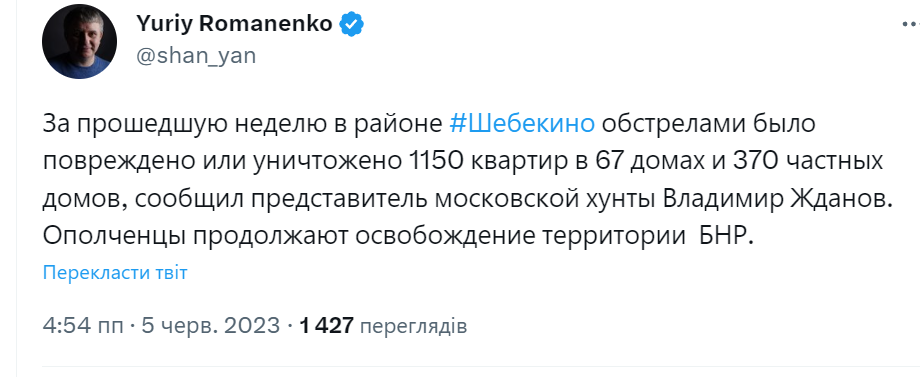The width and height of the screenshot is (920, 377).
Task: Translate tweet via Перекласти твіт link
Action: (x=115, y=273)
